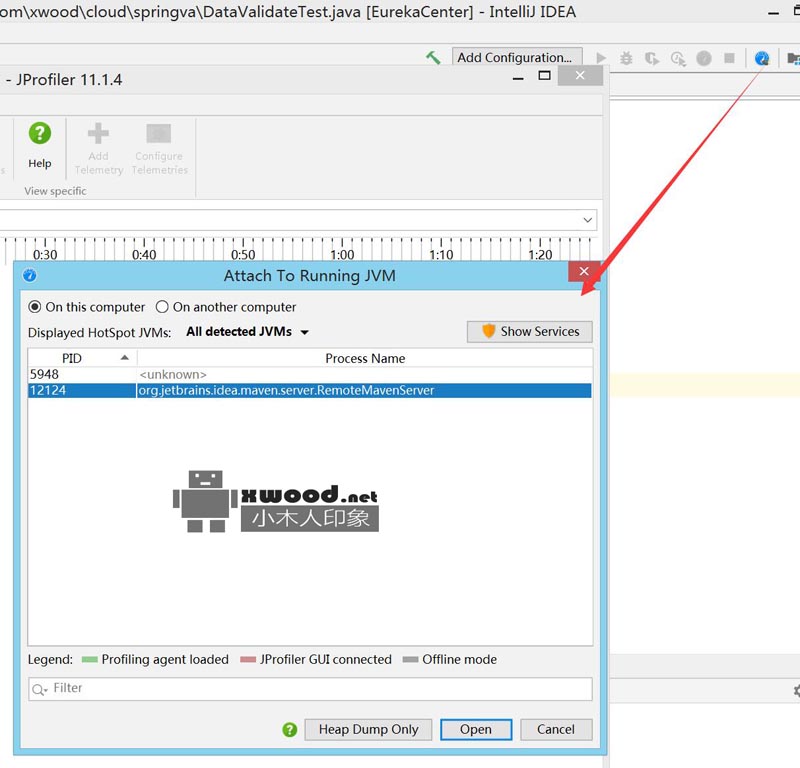Image resolution: width=800 pixels, height=768 pixels.
Task: Click the Run with Coverage icon
Action: [652, 58]
